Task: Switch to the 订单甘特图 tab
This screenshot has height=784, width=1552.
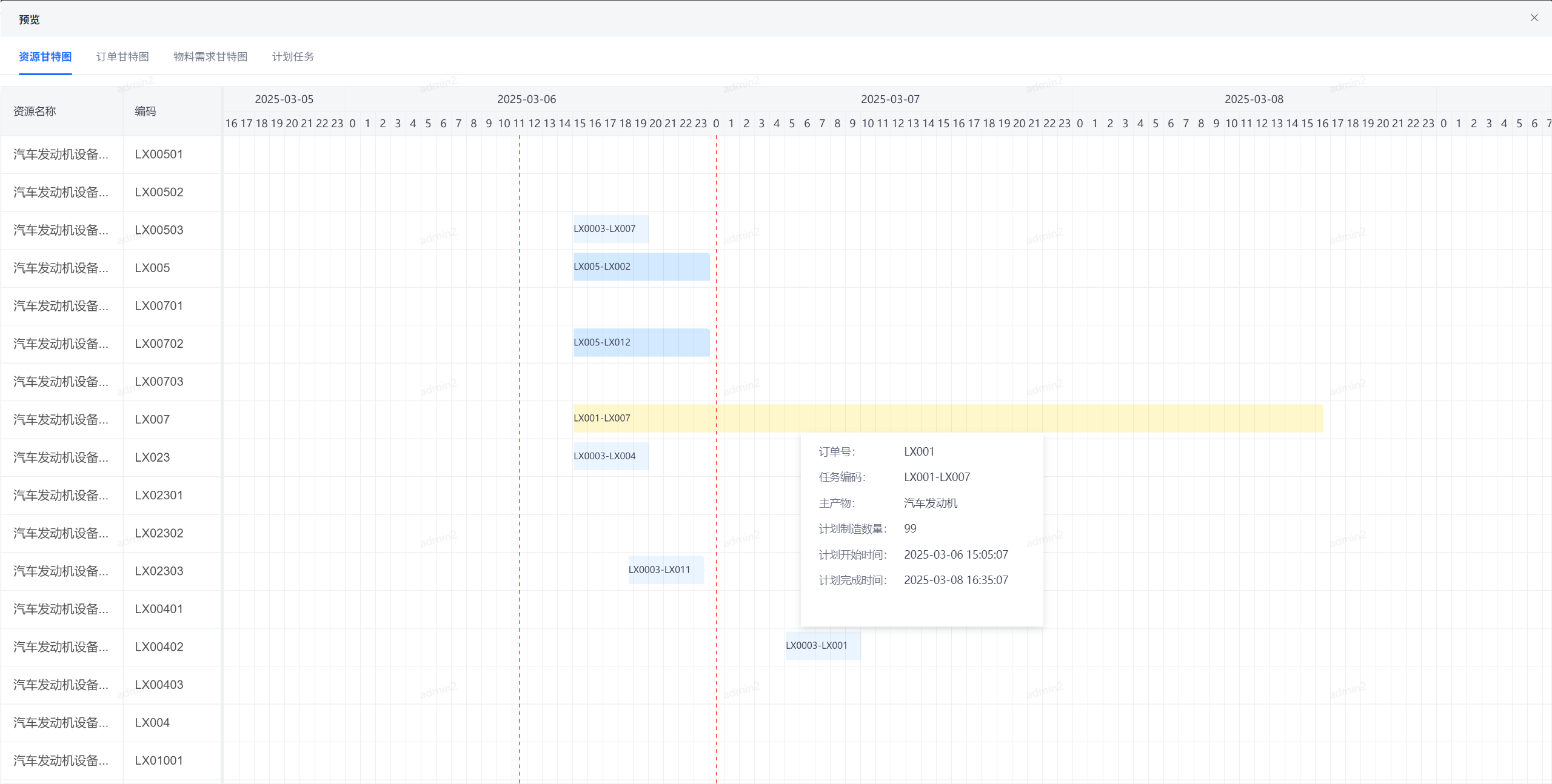Action: (122, 57)
